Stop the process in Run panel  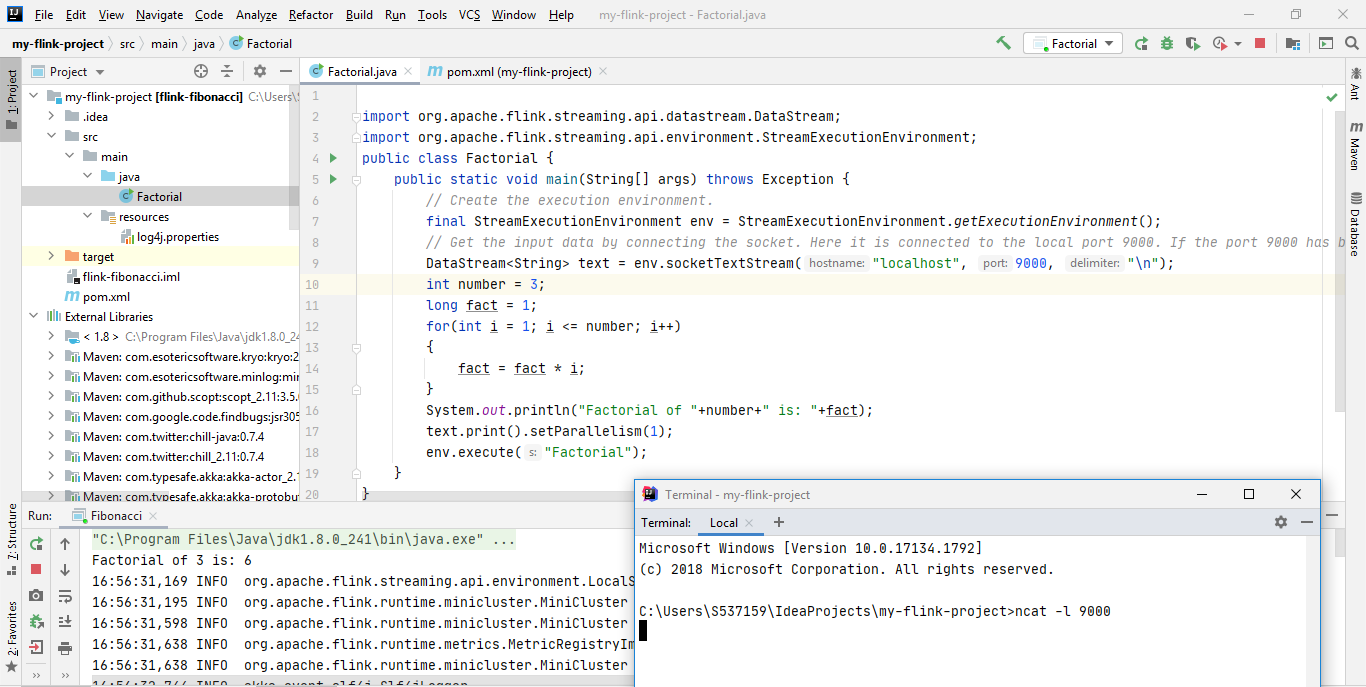point(36,569)
